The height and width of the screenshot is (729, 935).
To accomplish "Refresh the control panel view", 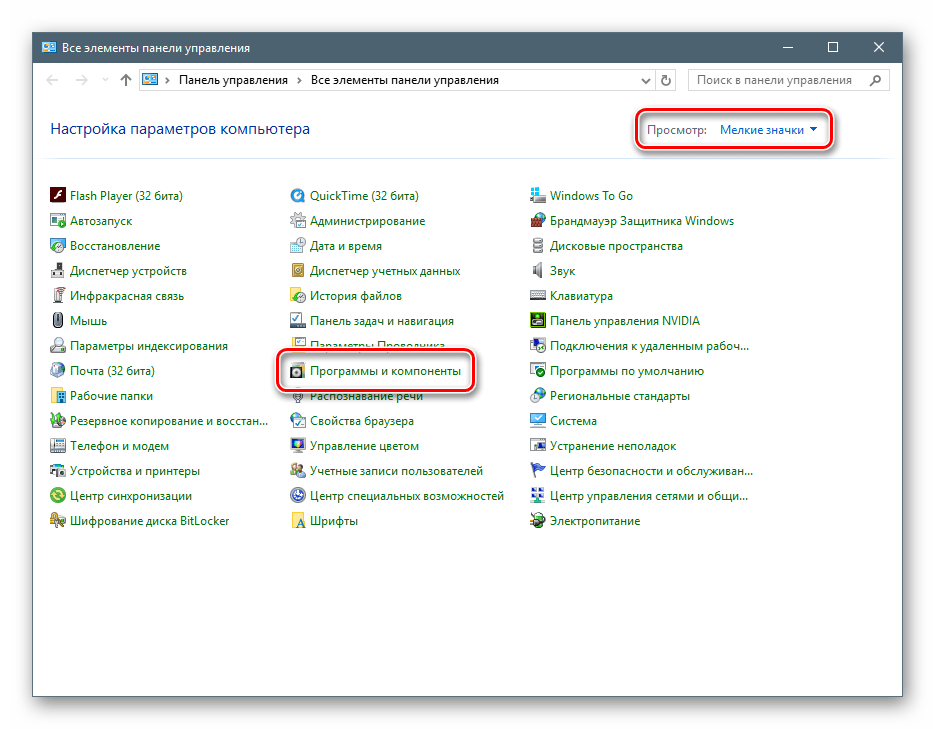I will tap(666, 80).
